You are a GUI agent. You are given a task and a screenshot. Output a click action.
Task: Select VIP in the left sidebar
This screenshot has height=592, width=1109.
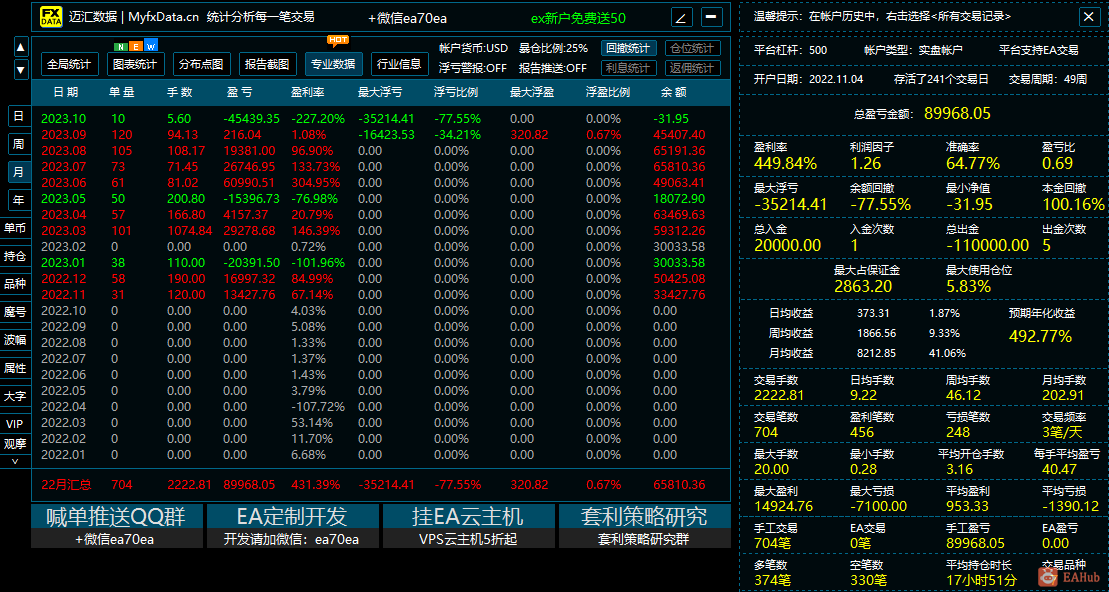click(16, 424)
